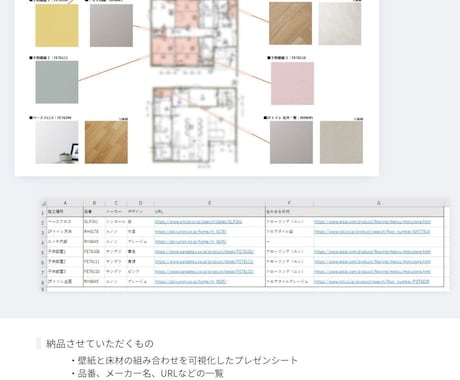Select row 1 number header

pyautogui.click(x=43, y=212)
